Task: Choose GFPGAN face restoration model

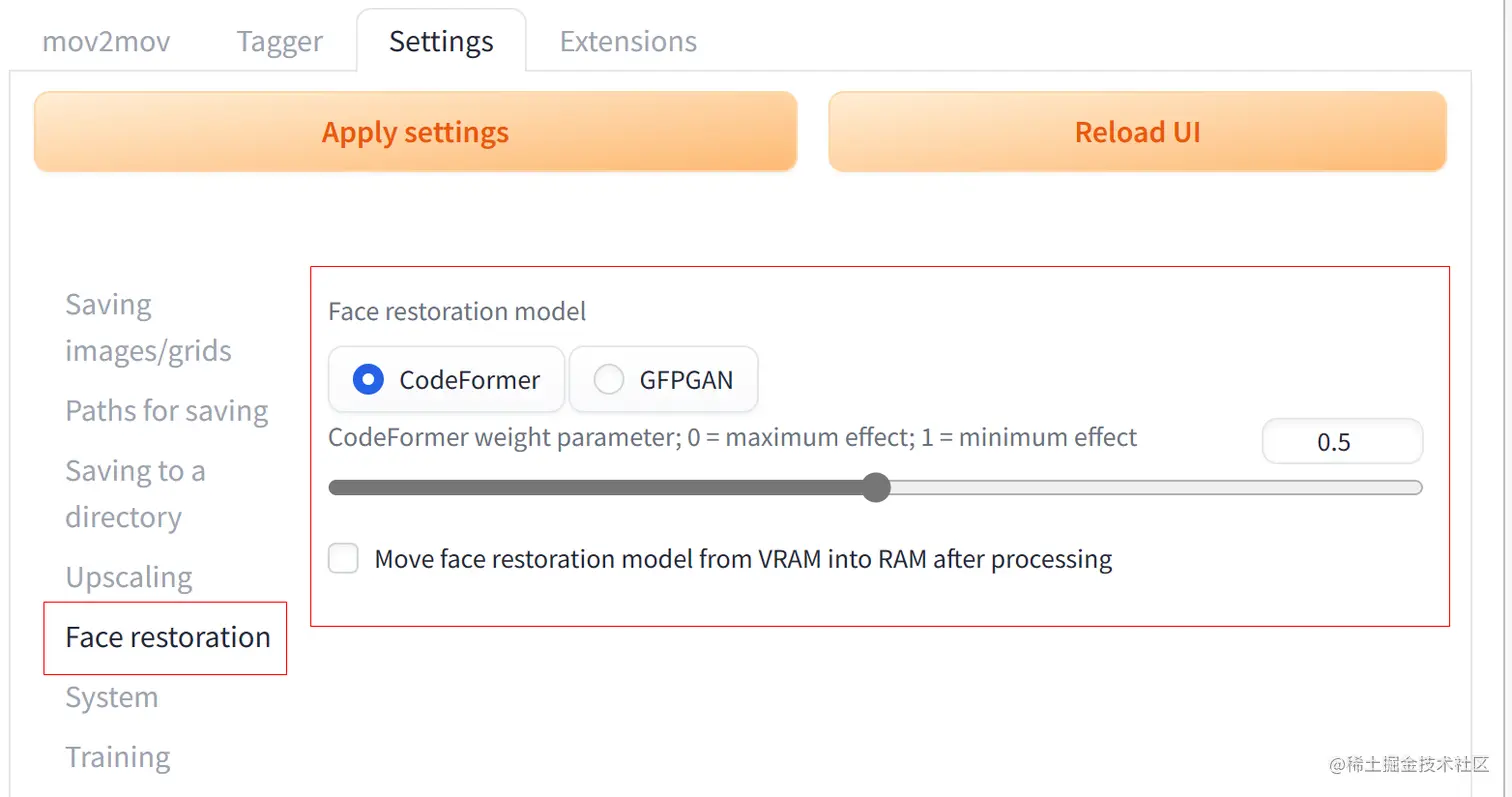Action: coord(609,380)
